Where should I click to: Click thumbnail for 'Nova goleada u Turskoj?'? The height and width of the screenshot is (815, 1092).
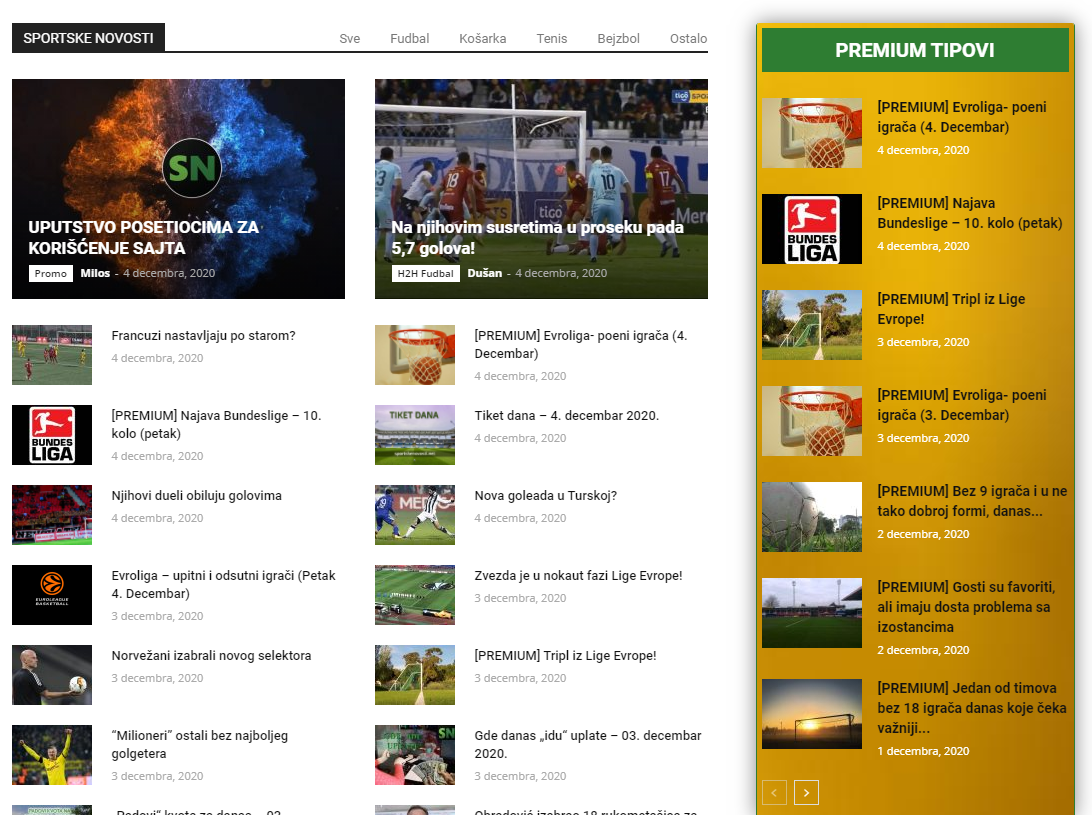(x=415, y=515)
